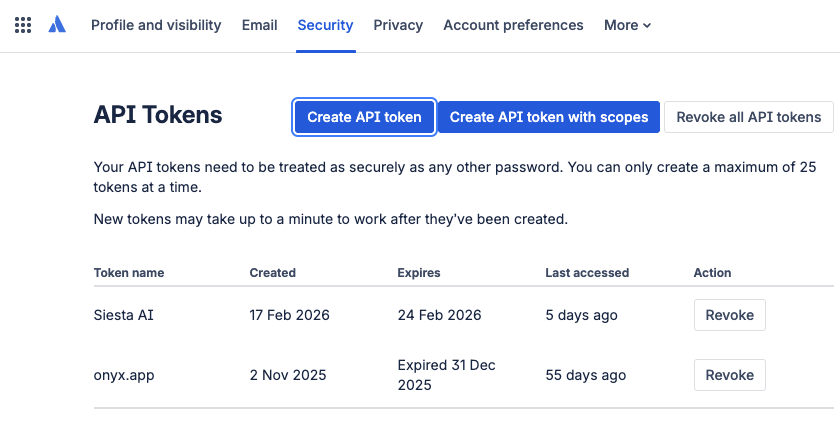Click the Create API token button
The width and height of the screenshot is (840, 423).
[x=364, y=117]
